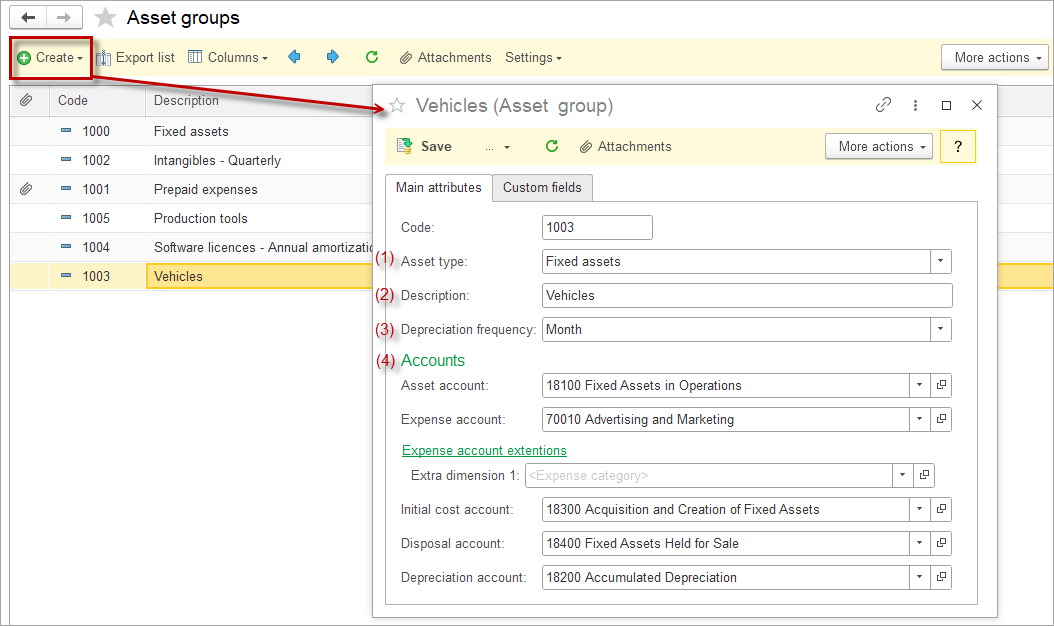Sort by the Code column header
This screenshot has height=626, width=1054.
(73, 100)
